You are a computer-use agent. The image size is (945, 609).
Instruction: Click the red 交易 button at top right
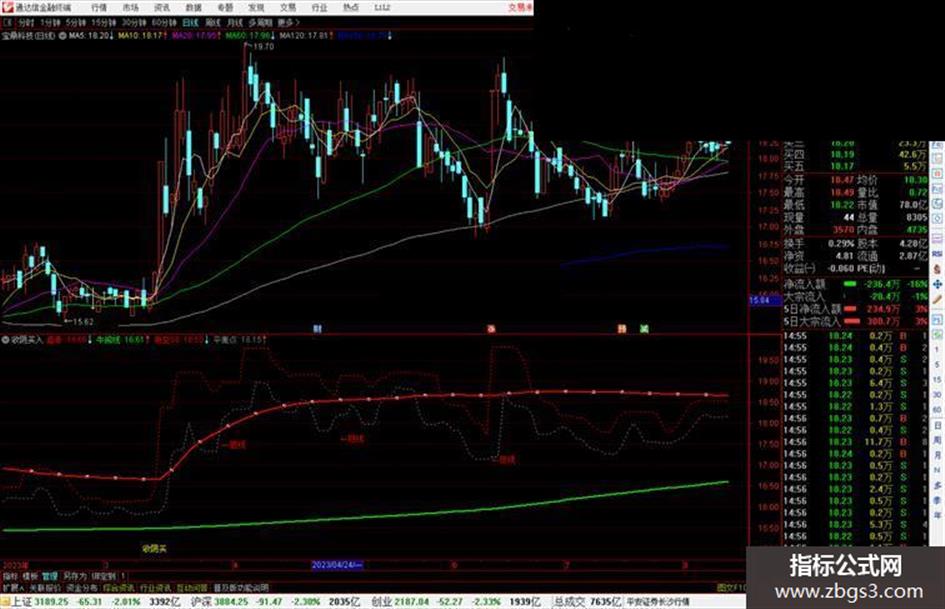(x=520, y=7)
